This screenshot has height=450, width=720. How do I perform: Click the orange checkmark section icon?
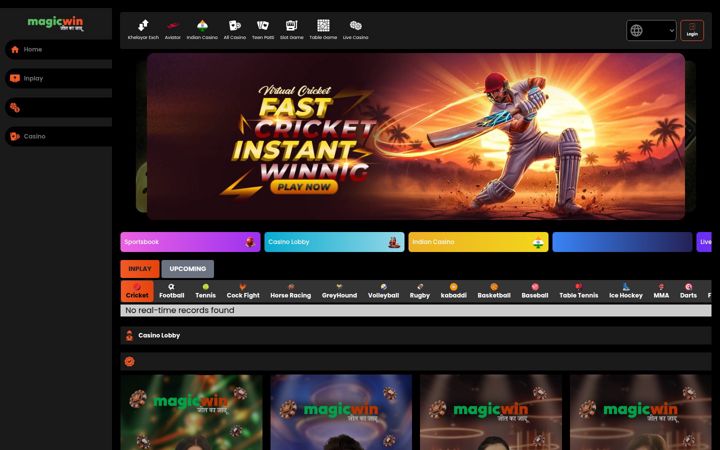pyautogui.click(x=129, y=362)
